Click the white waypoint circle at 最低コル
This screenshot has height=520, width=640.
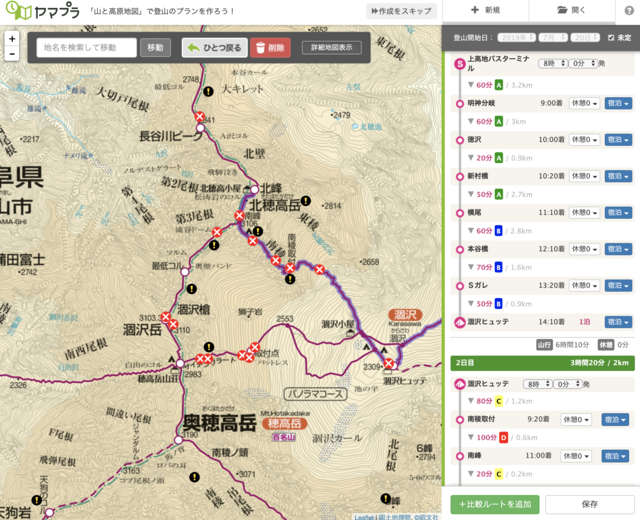click(x=185, y=272)
